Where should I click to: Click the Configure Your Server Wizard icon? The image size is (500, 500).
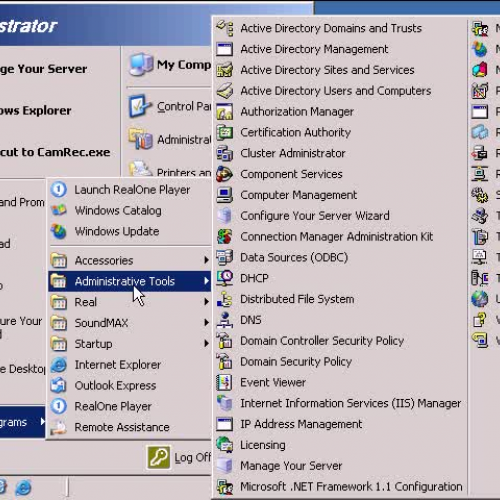pyautogui.click(x=225, y=216)
